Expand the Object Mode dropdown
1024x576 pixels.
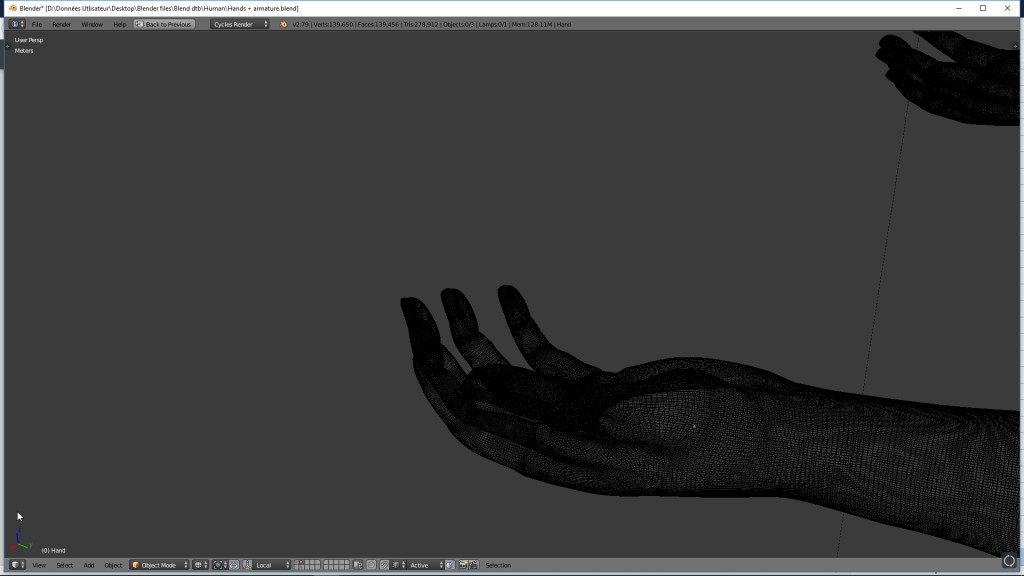click(160, 565)
